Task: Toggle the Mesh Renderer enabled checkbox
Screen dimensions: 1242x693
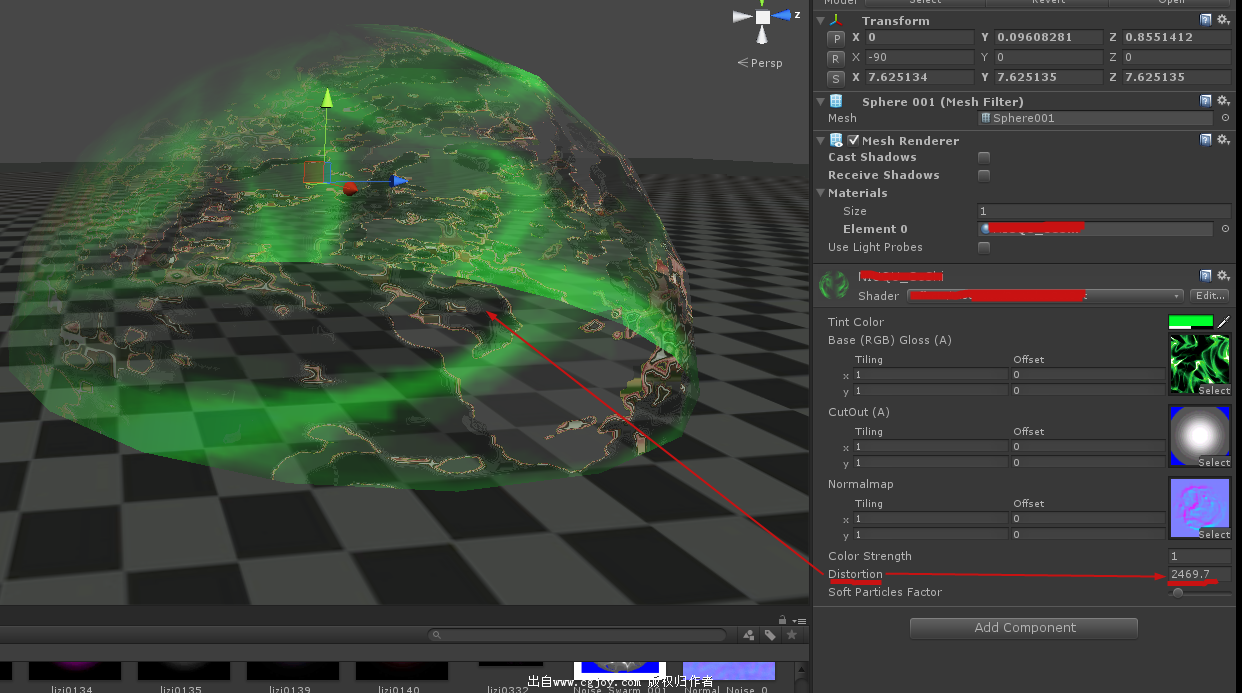Action: coord(853,140)
